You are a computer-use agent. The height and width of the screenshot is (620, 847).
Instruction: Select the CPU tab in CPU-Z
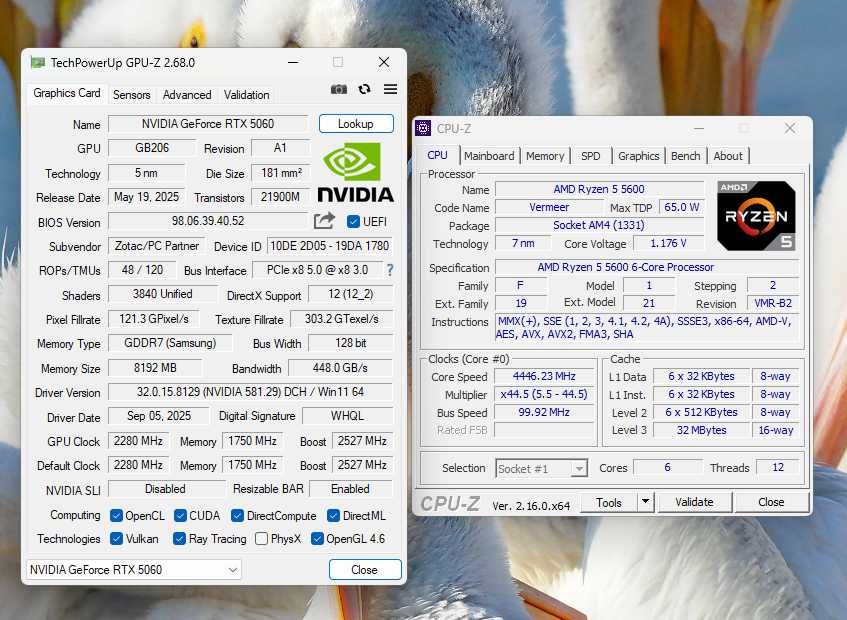(x=437, y=155)
